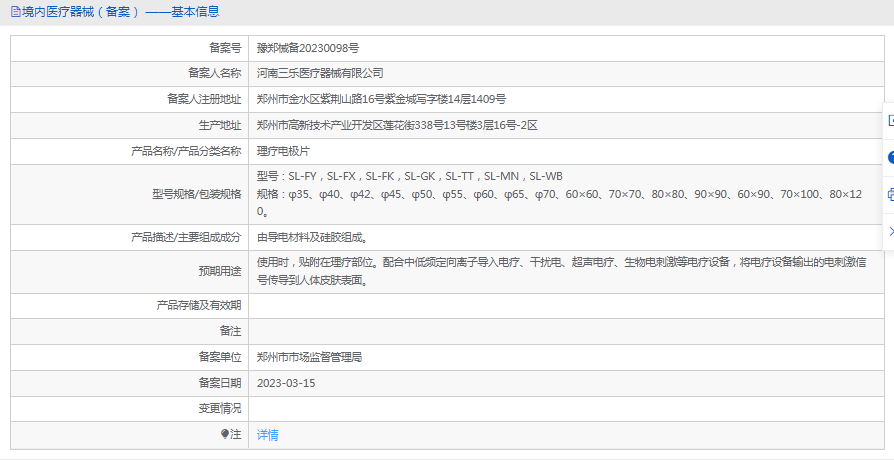Click the 备案单位 row label

[x=220, y=358]
